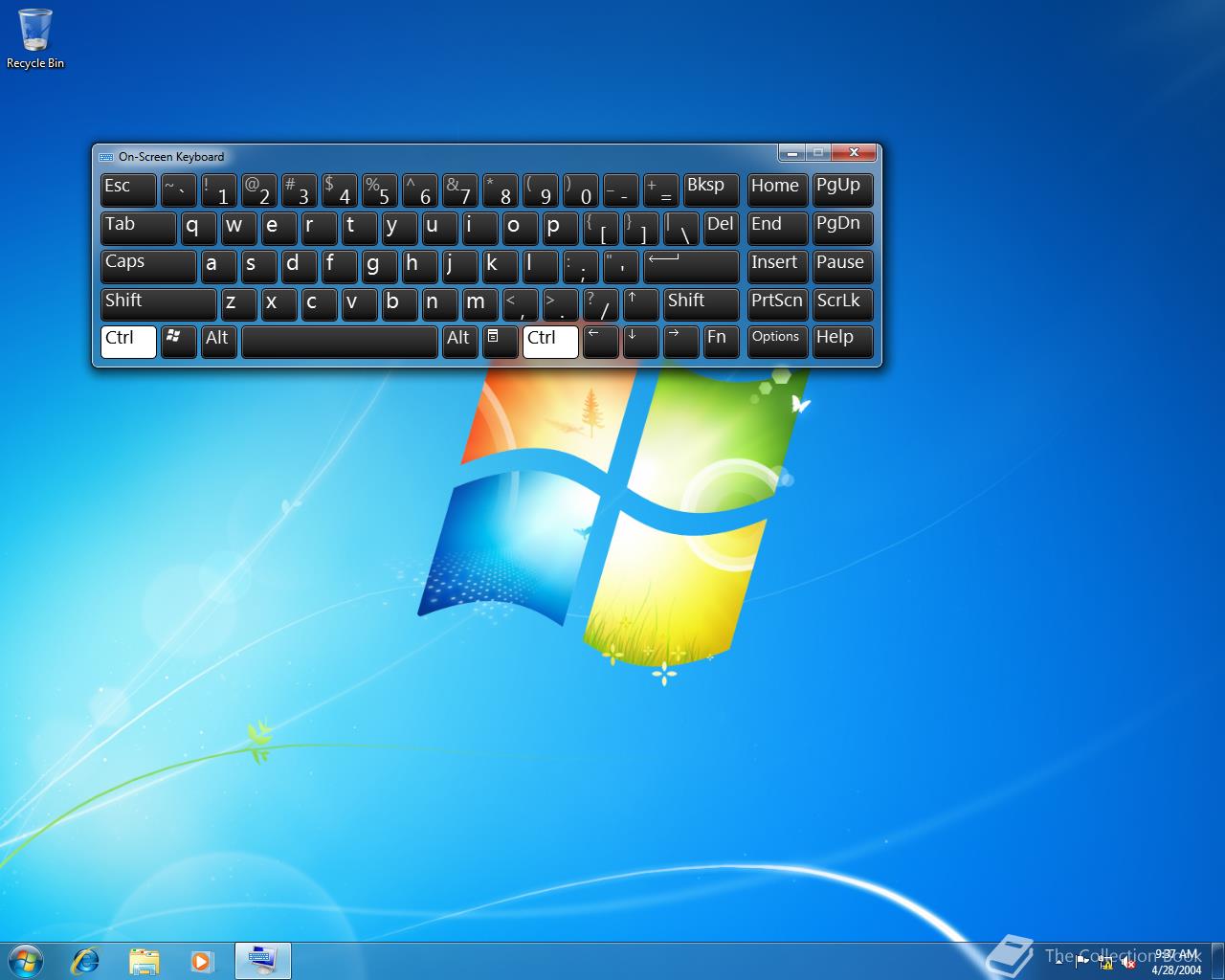Tap the number 1 key
The width and height of the screenshot is (1225, 980).
coord(218,190)
